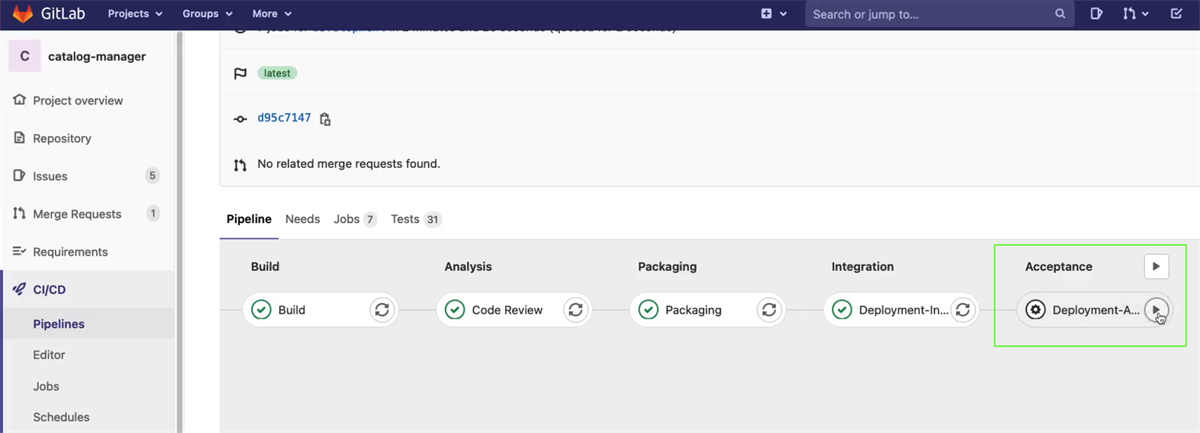
Task: Click the Deployment-A... manual gear status icon
Action: point(1036,310)
